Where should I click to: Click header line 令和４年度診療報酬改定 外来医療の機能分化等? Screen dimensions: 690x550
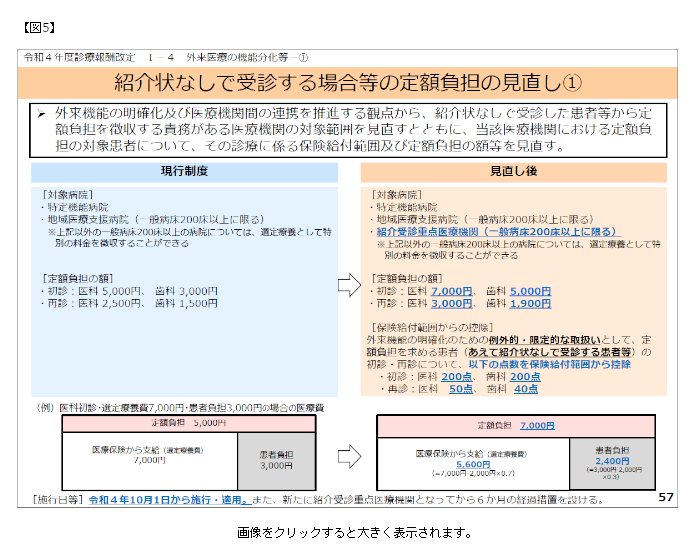(166, 57)
